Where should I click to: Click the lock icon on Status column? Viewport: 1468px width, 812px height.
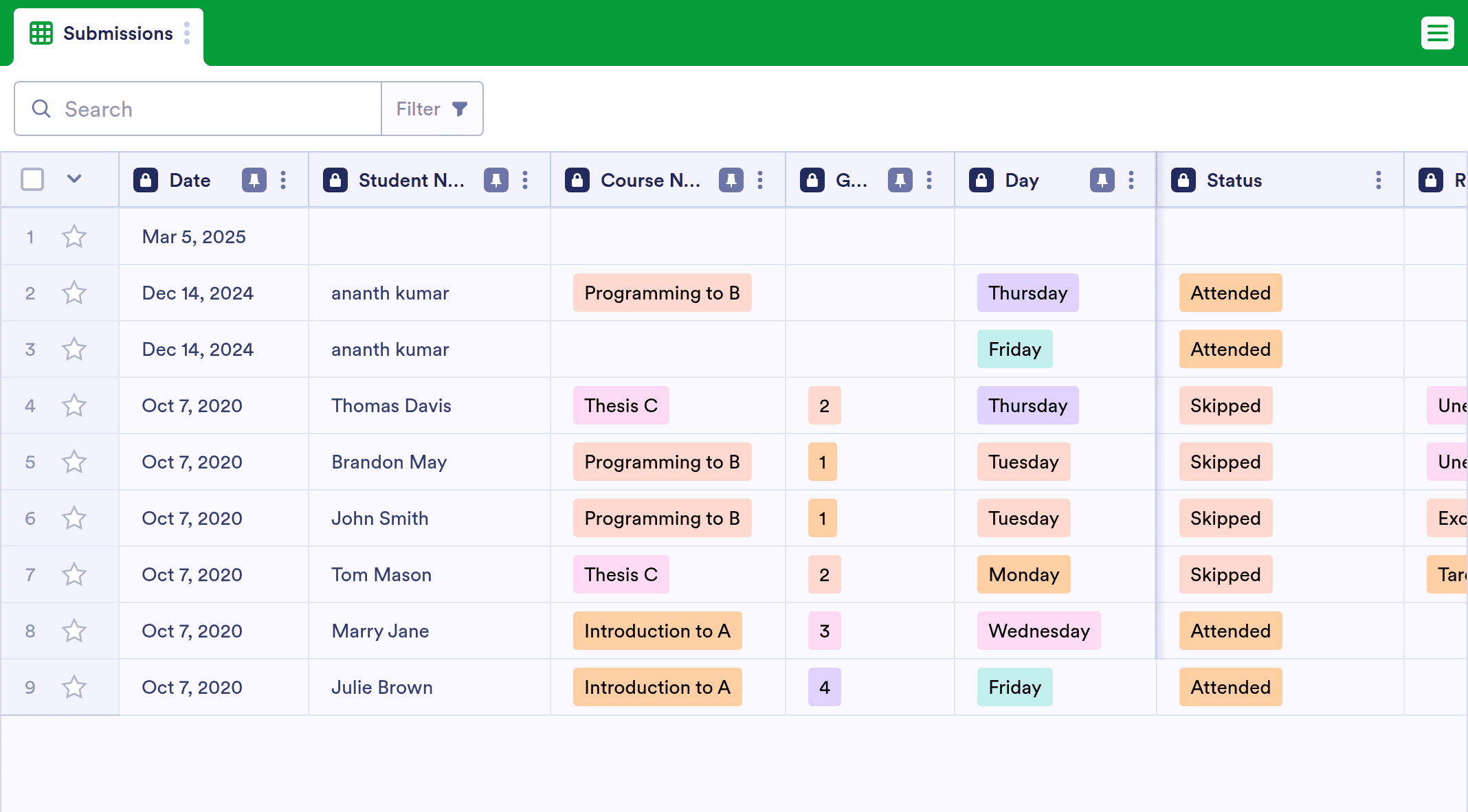pyautogui.click(x=1183, y=180)
